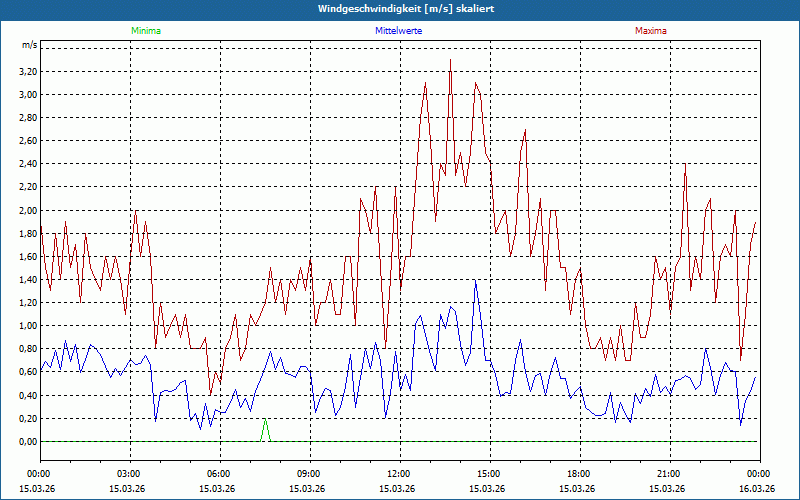
Task: Click the 0,60 y-axis value
Action: 28,372
